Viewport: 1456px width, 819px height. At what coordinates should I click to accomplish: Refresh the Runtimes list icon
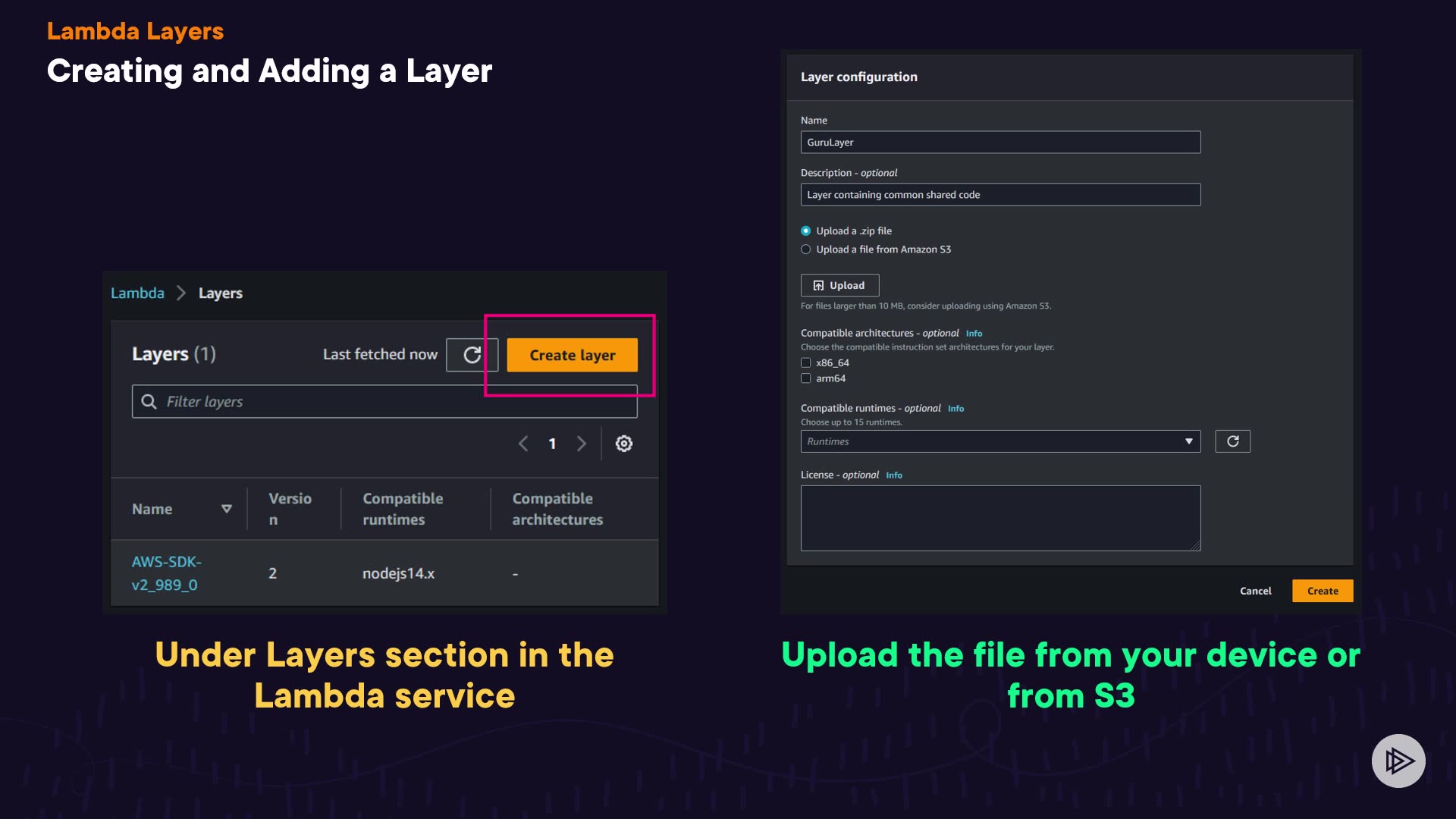(x=1232, y=441)
